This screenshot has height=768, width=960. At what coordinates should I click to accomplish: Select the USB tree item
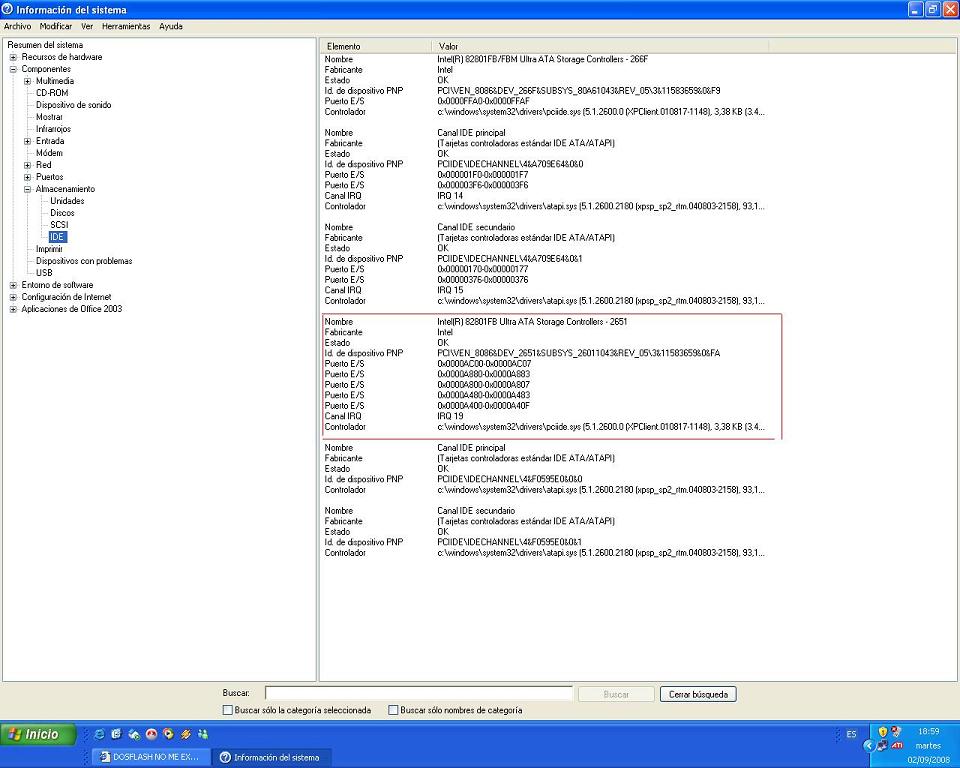44,273
